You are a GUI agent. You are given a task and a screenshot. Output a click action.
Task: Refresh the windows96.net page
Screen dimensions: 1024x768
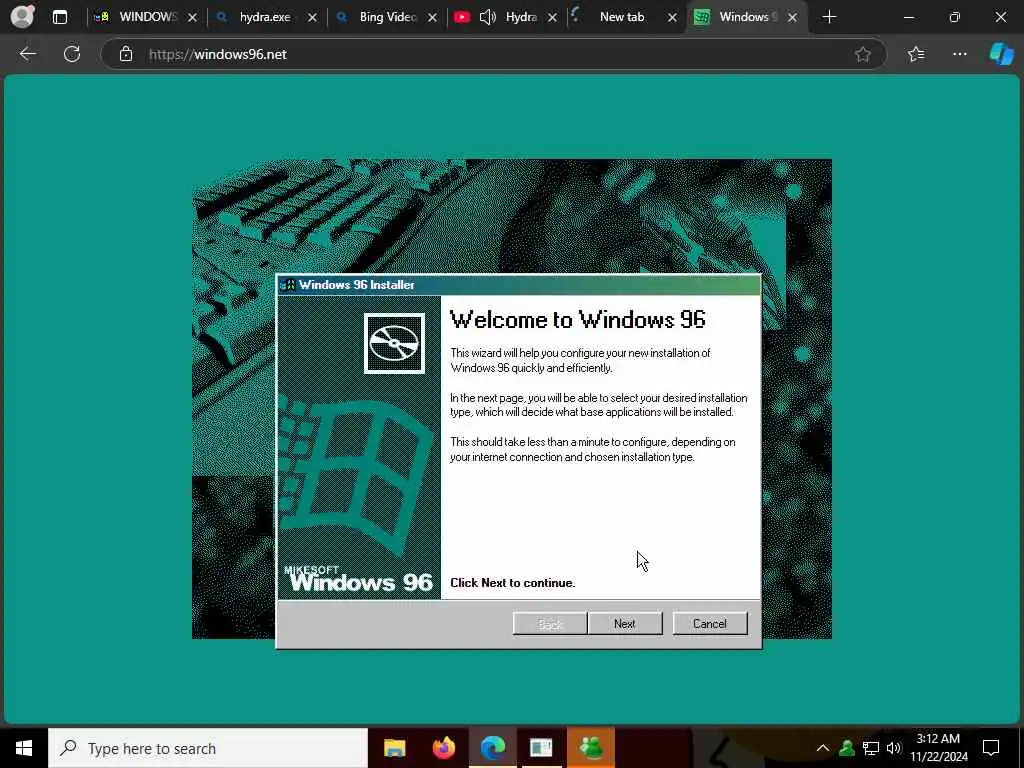pyautogui.click(x=72, y=54)
